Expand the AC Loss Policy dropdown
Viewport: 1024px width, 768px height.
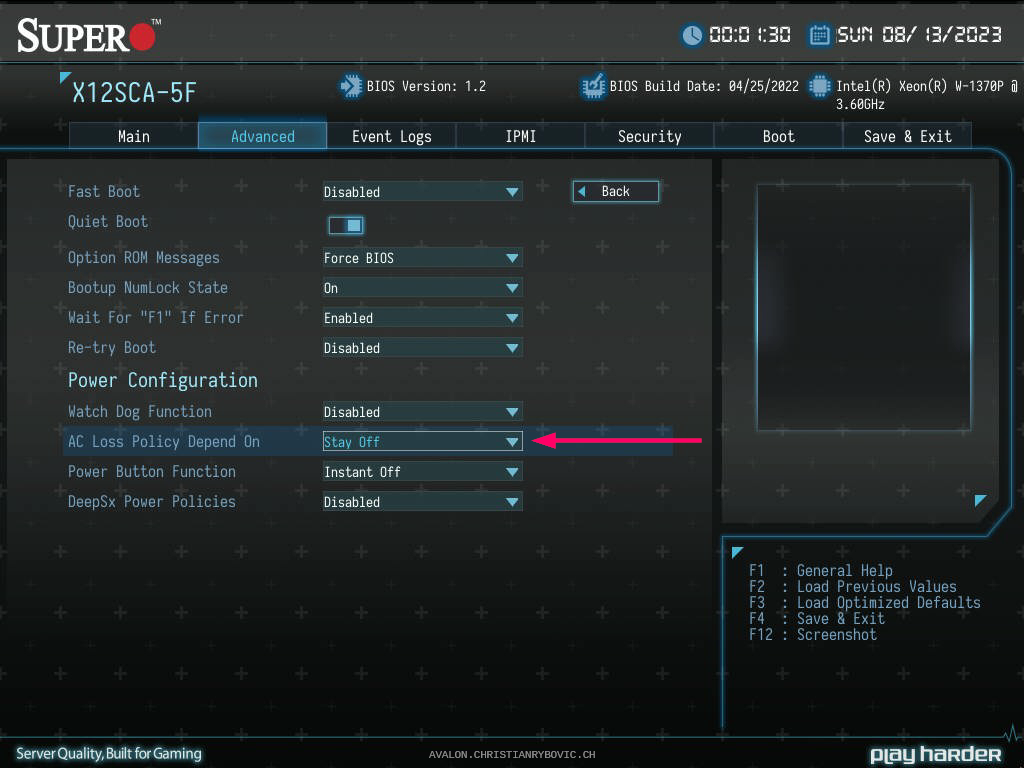422,442
